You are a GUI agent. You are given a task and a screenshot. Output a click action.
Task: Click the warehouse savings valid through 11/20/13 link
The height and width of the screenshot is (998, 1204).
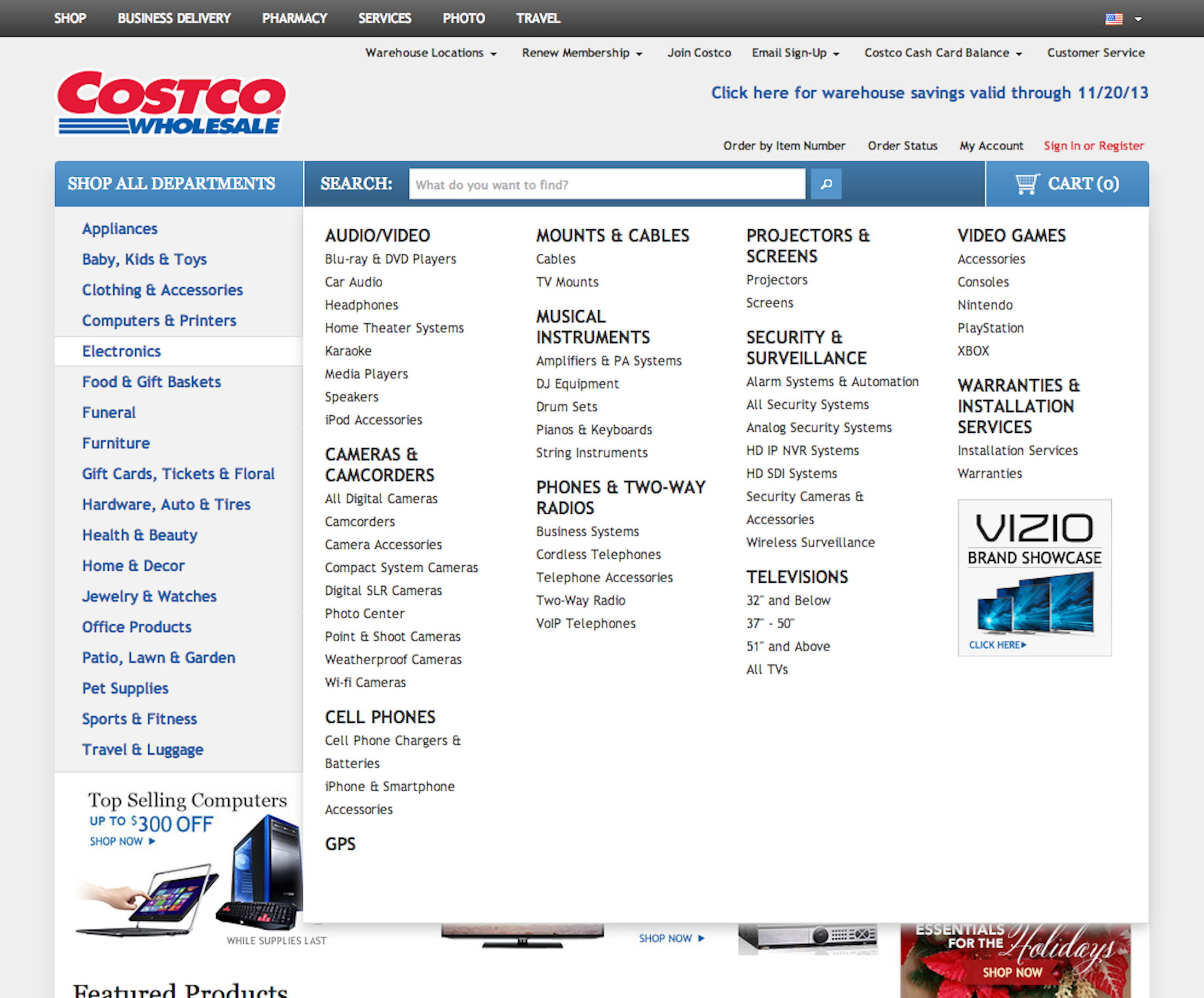pos(929,92)
